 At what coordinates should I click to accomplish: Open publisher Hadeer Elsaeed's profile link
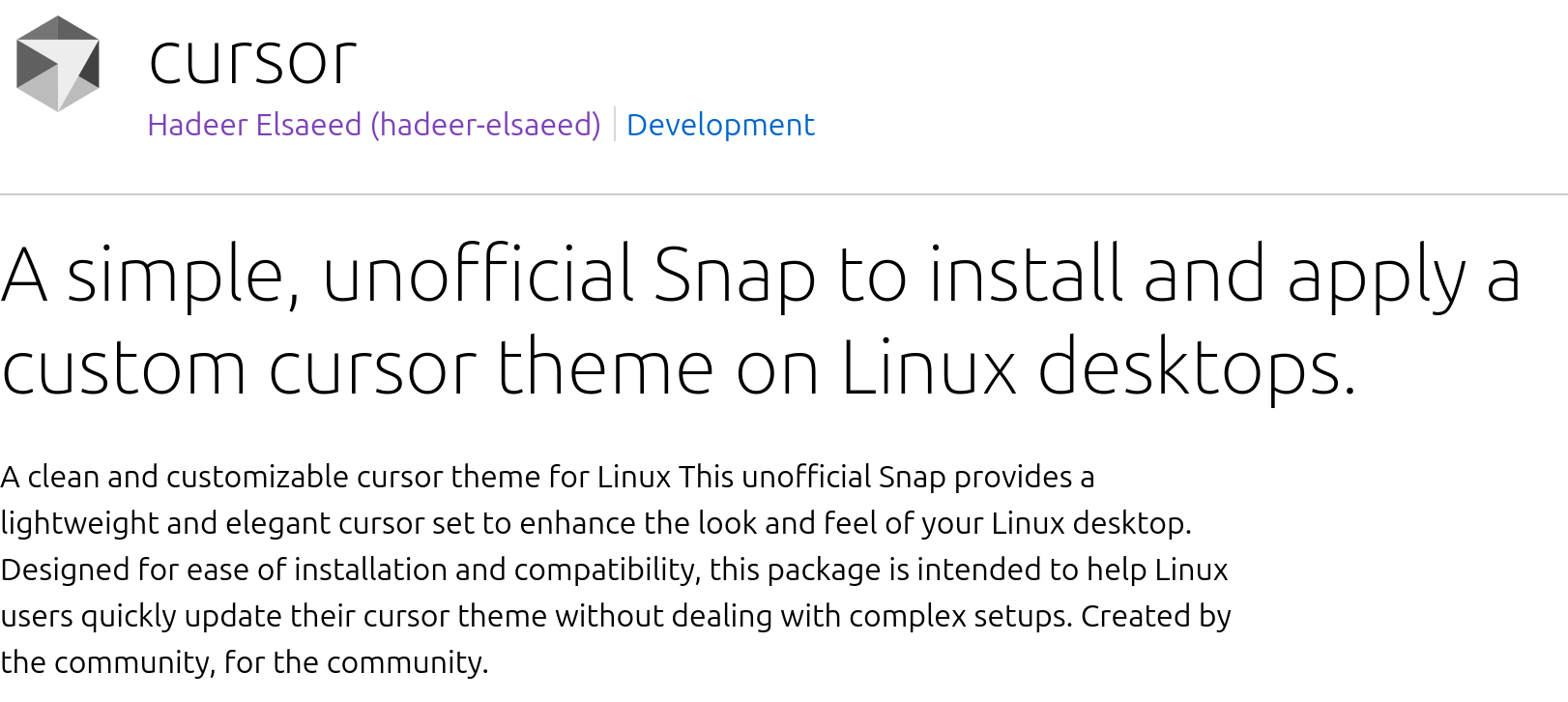pos(373,125)
